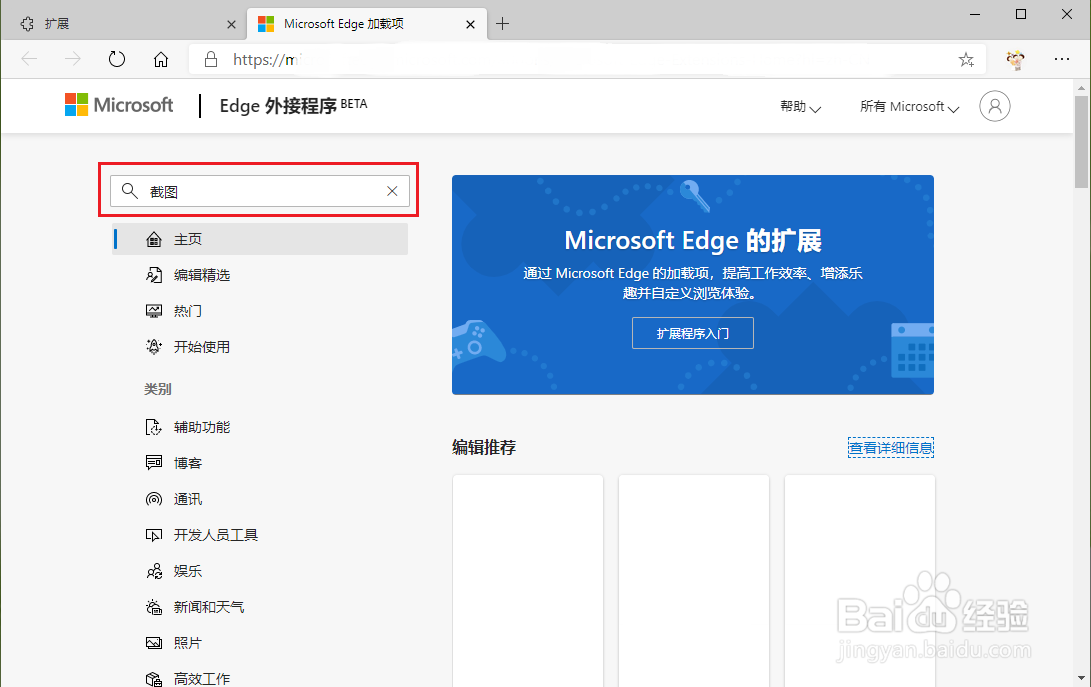Click the 辅助功能 category icon

point(154,427)
